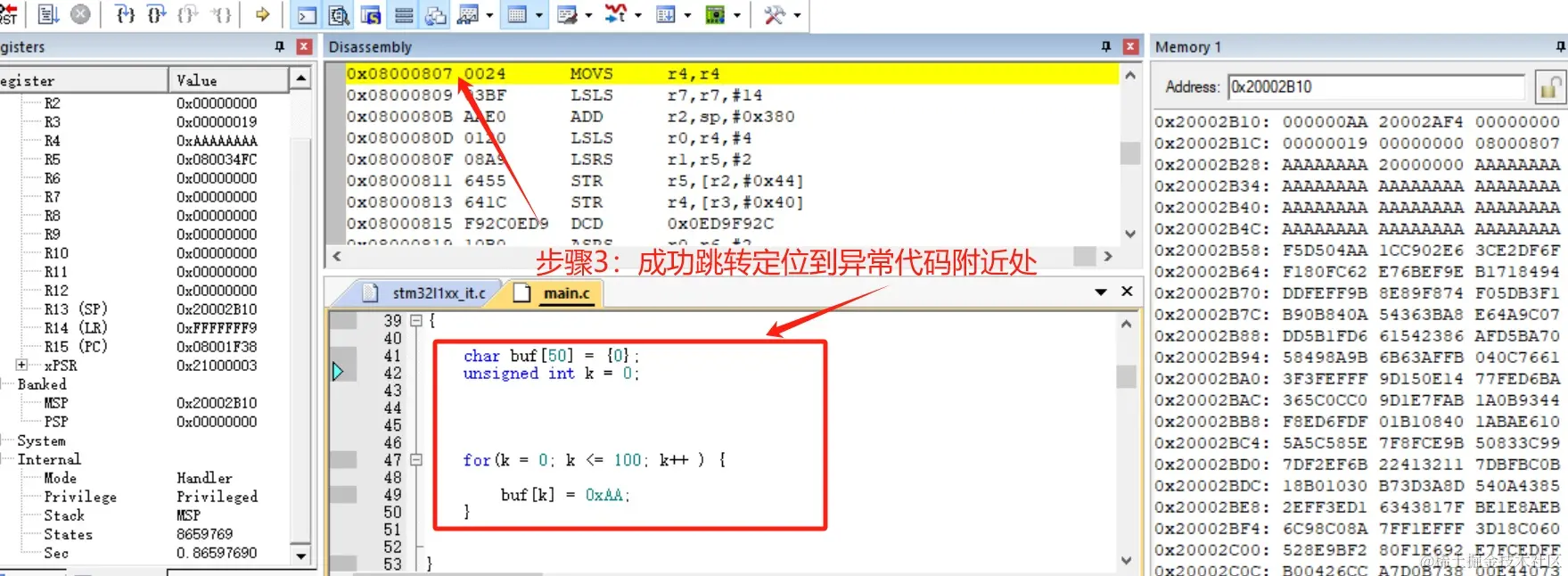Open the Toolbox dropdown arrow
1568x576 pixels.
pyautogui.click(x=797, y=15)
